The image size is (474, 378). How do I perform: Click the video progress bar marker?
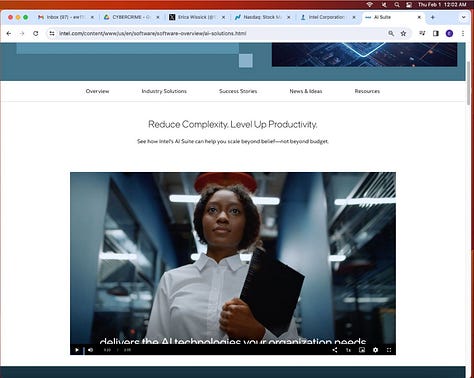coord(84,350)
